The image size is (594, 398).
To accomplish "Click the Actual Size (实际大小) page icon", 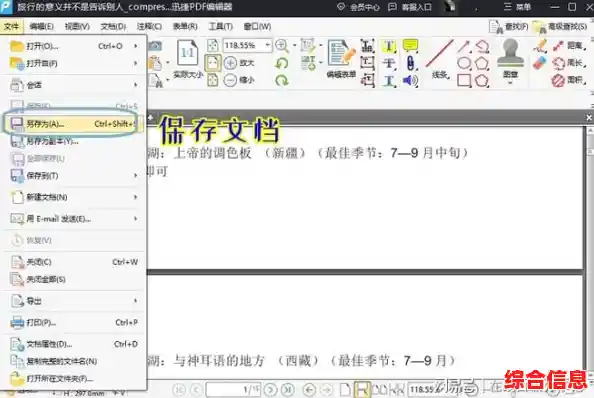I will point(188,53).
